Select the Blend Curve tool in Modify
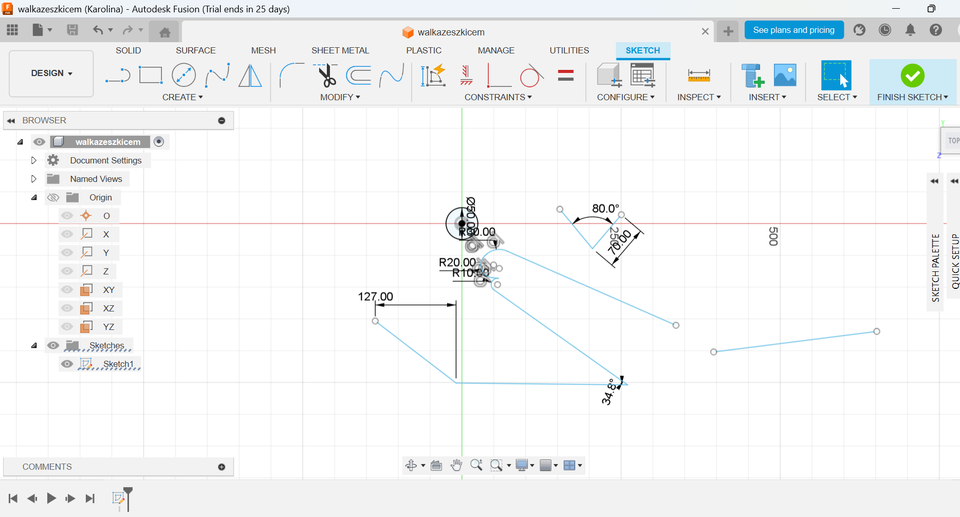This screenshot has height=517, width=960. point(392,75)
